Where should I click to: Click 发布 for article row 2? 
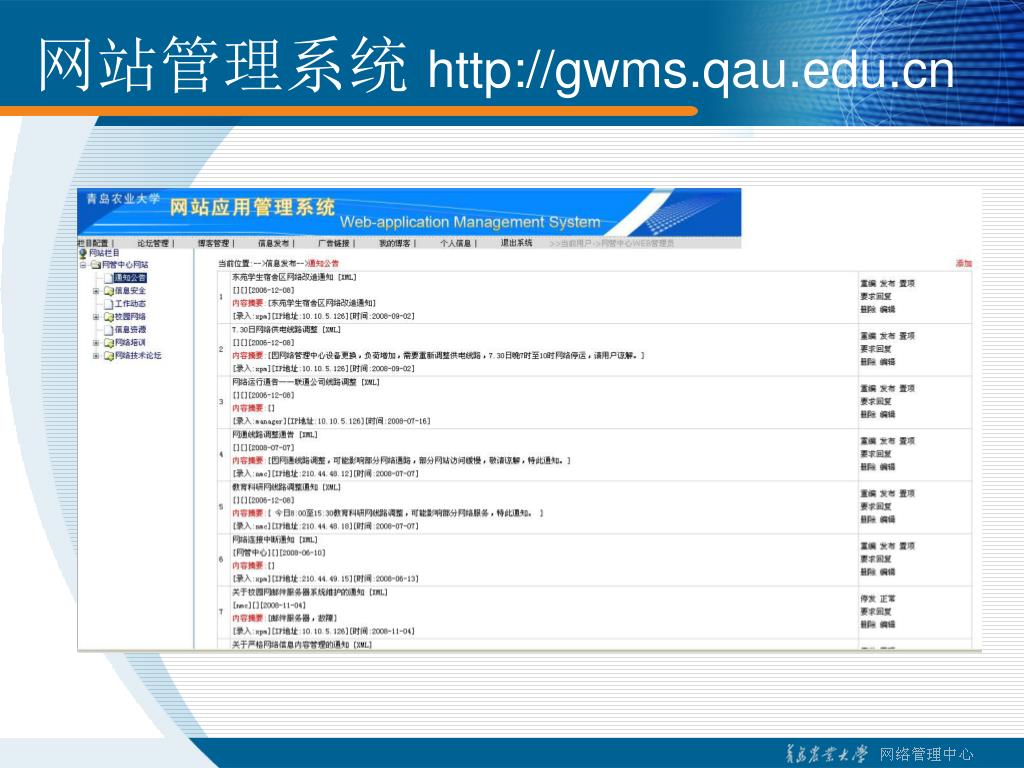888,336
